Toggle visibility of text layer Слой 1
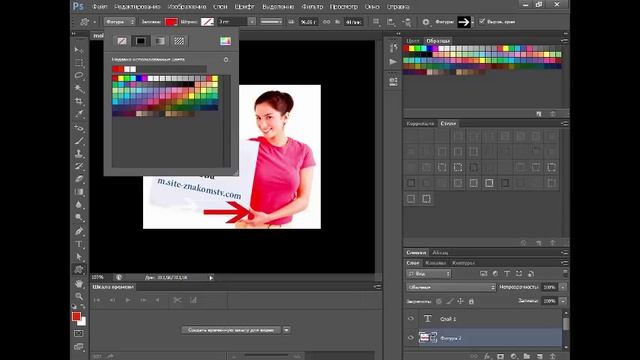Viewport: 640px width, 360px height. (x=411, y=319)
